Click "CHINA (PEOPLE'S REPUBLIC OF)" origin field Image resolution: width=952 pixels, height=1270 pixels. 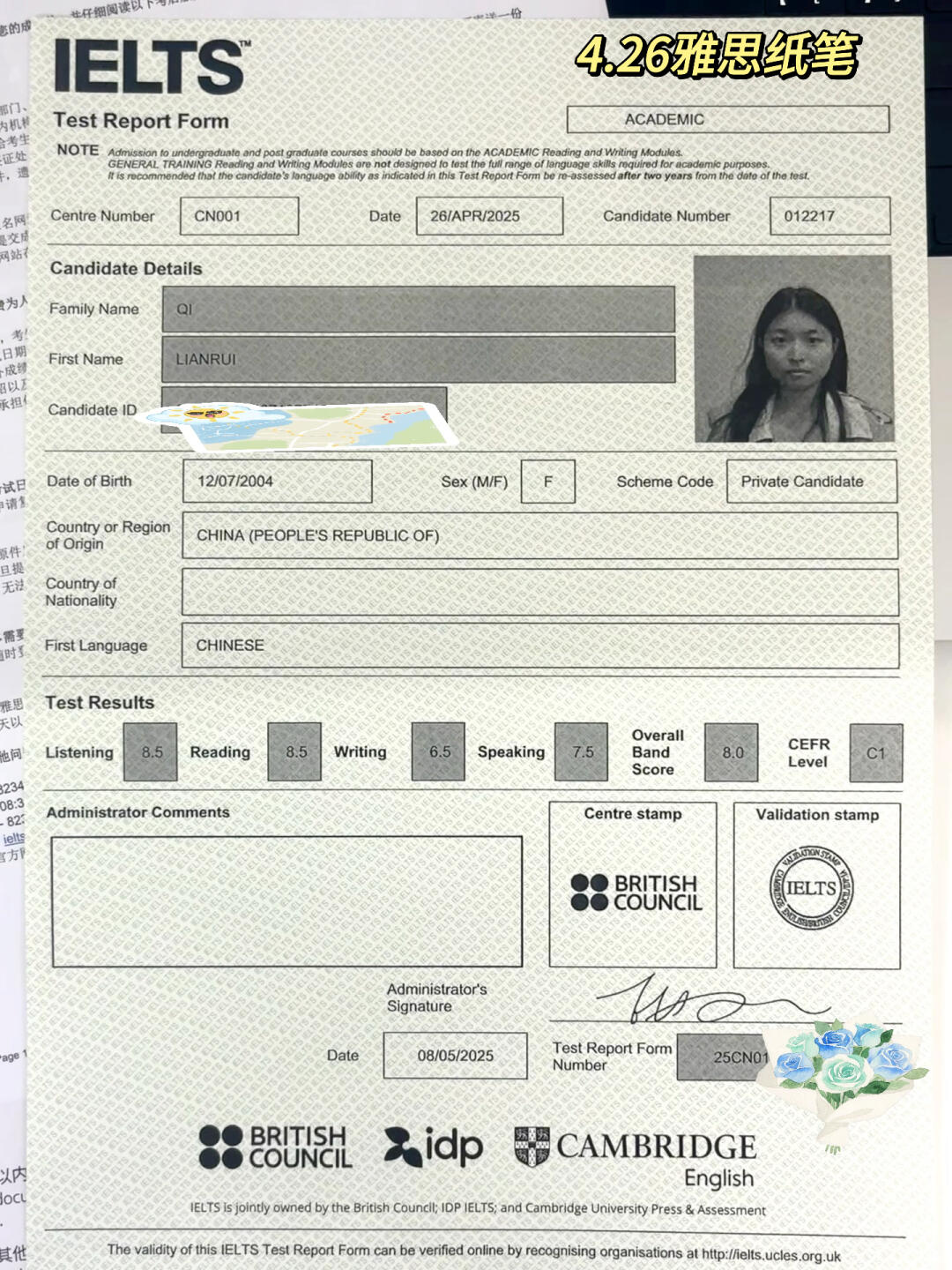(540, 535)
